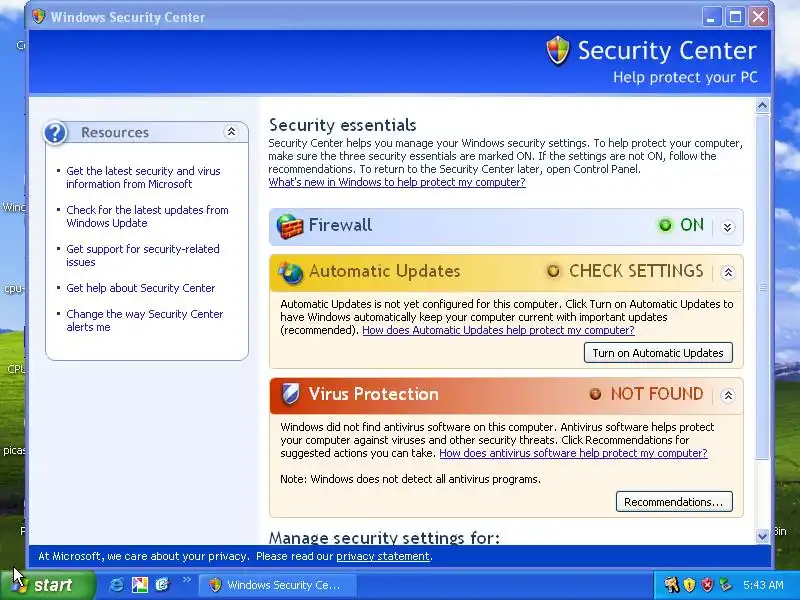Click the Security essentials heading
This screenshot has height=600, width=800.
(x=342, y=125)
